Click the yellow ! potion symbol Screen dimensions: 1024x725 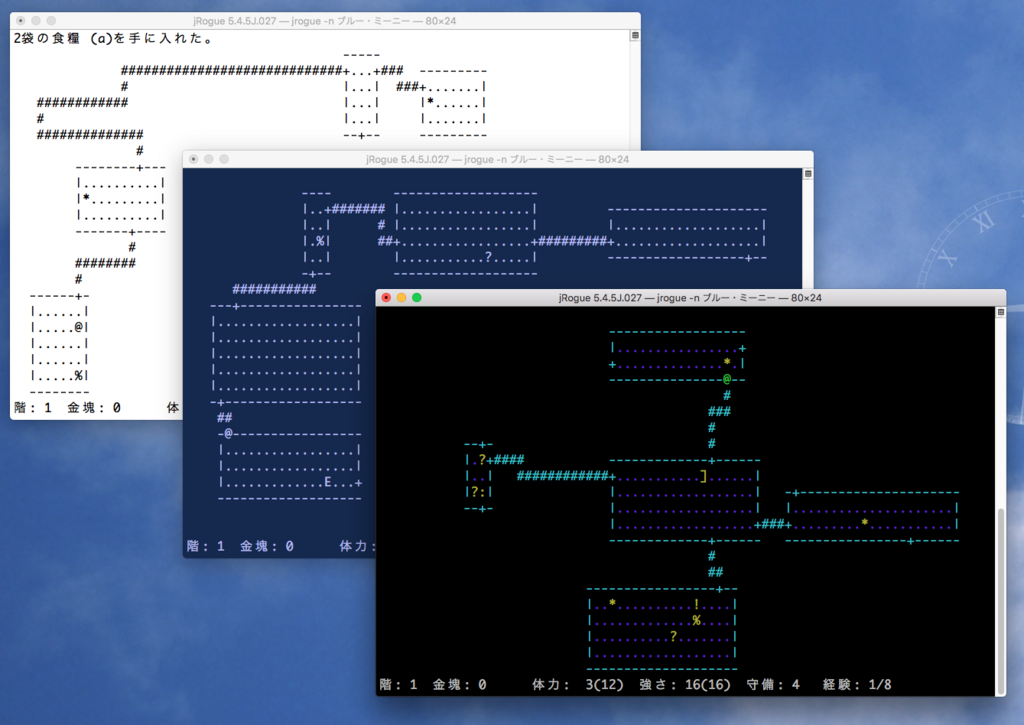(696, 604)
